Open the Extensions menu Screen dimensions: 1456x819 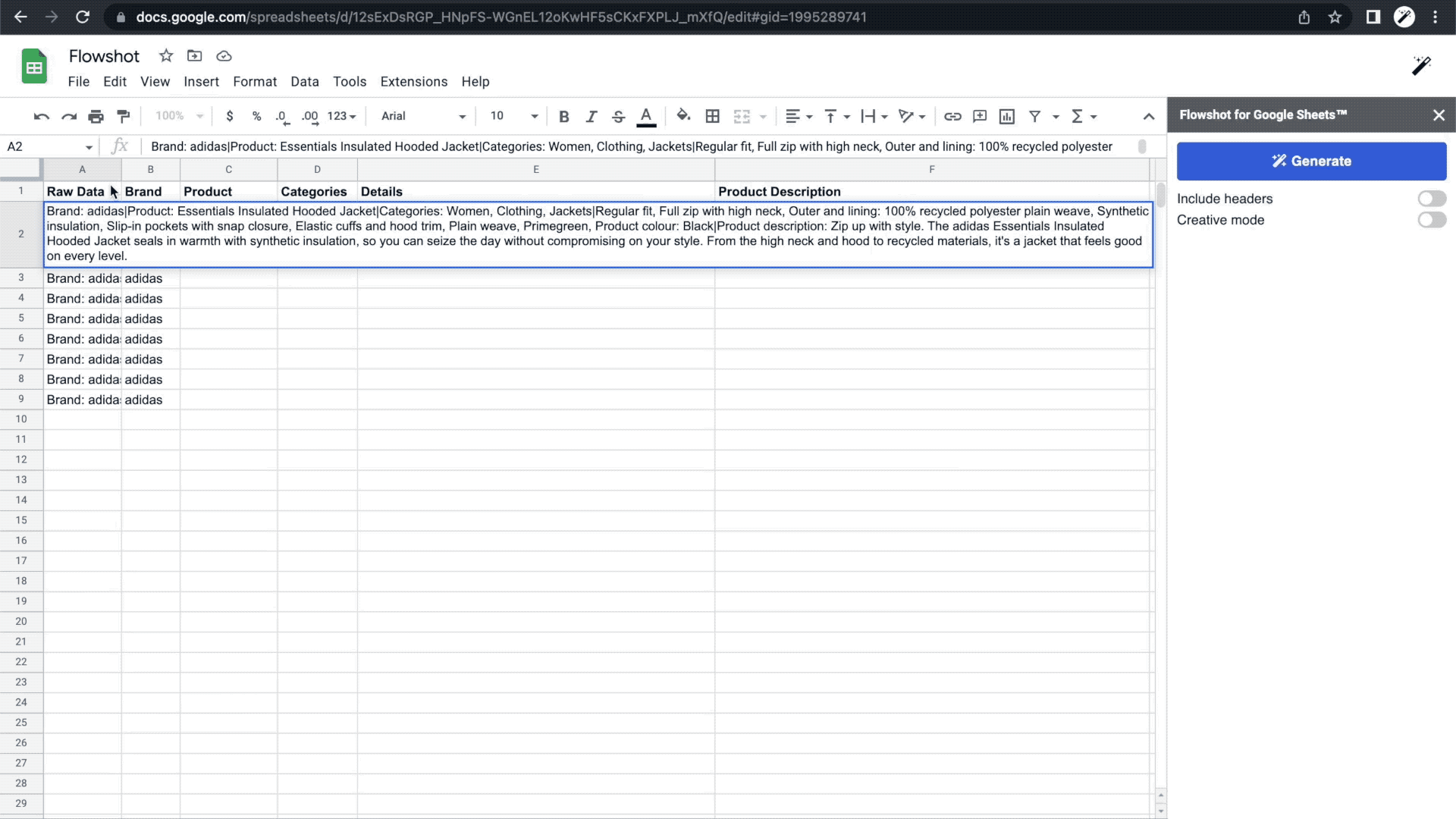[413, 81]
